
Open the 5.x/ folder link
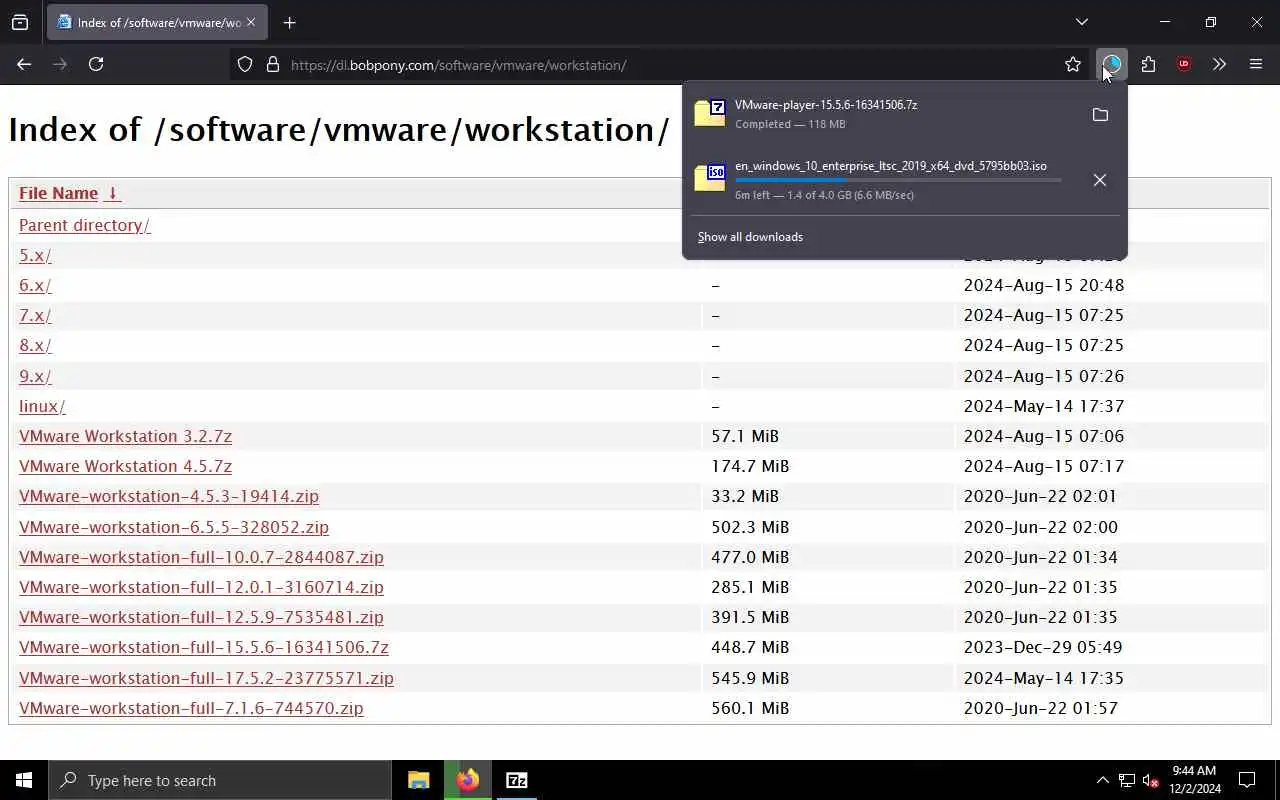tap(35, 255)
